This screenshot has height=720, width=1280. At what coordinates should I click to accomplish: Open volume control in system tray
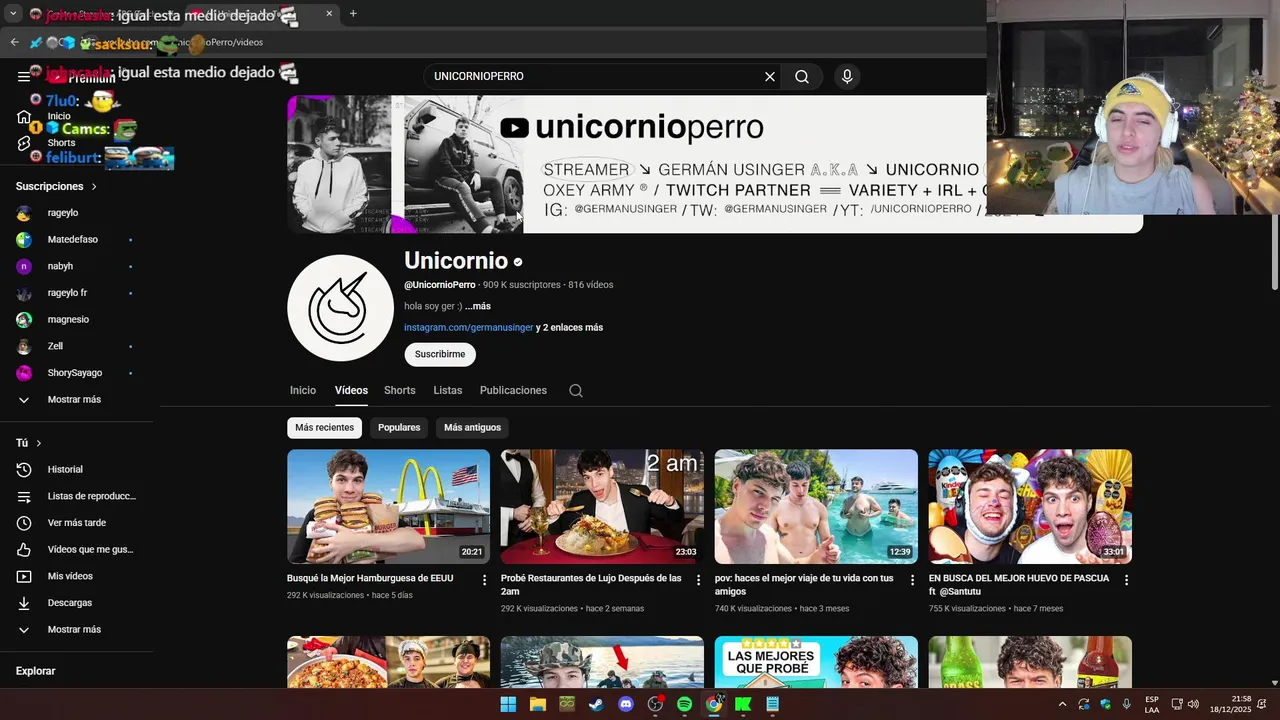pos(1193,704)
